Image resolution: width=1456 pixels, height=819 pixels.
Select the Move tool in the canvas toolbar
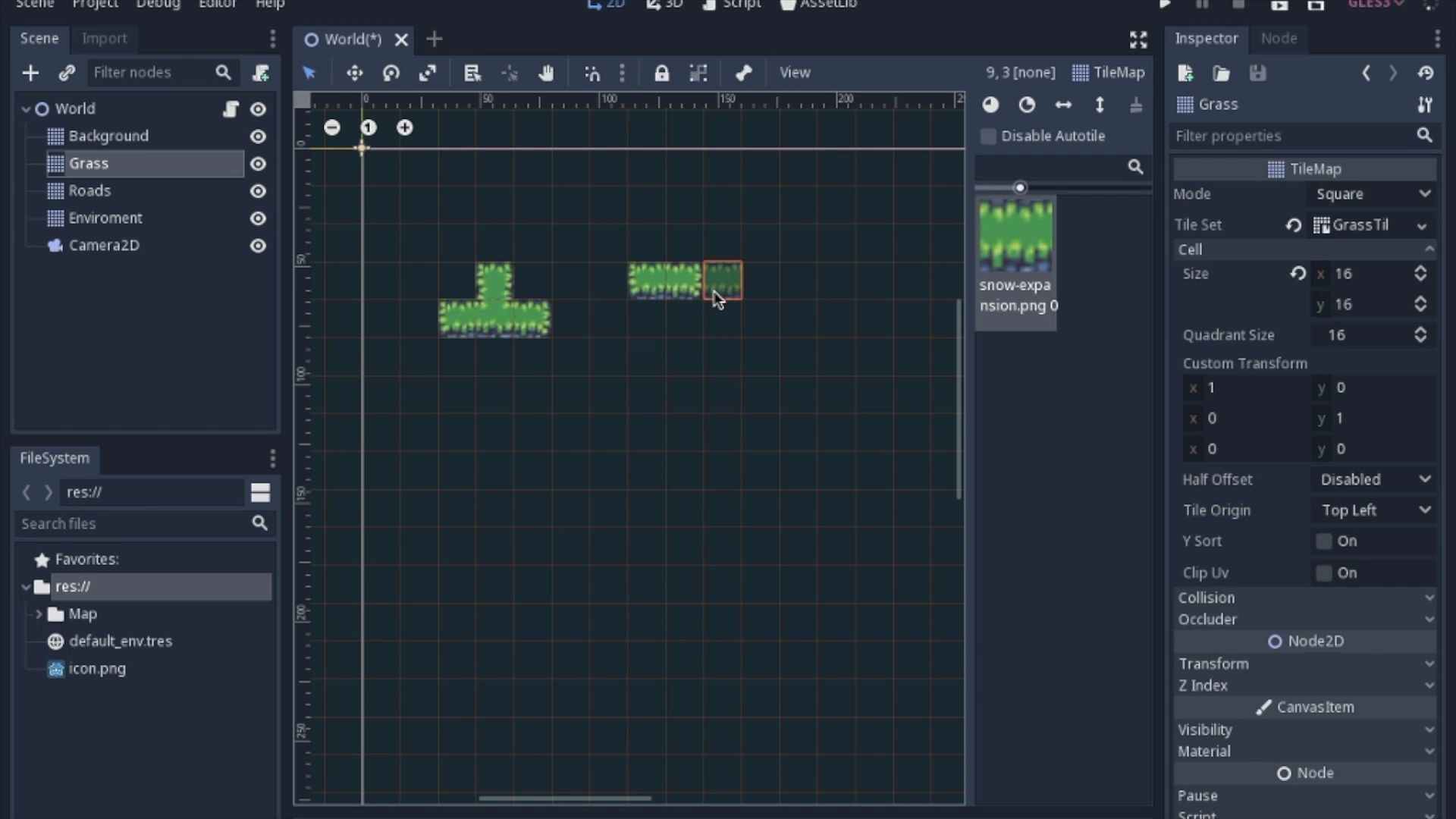pyautogui.click(x=355, y=73)
